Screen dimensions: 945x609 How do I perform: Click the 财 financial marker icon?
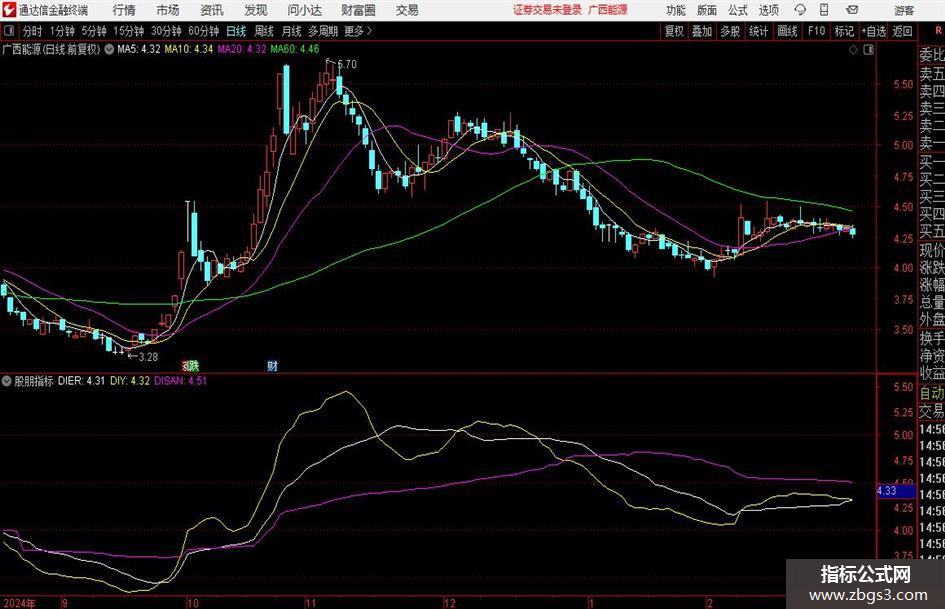[x=272, y=365]
